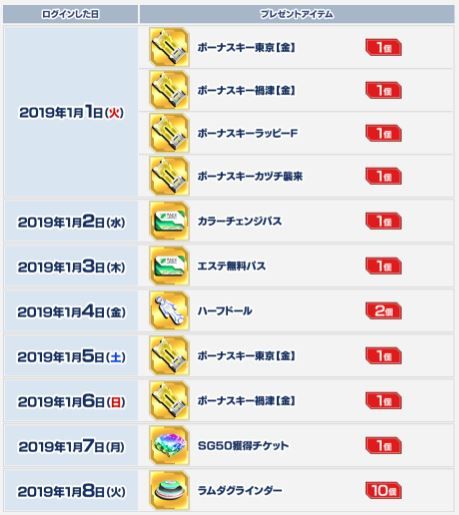The width and height of the screenshot is (459, 515).
Task: Click the プレゼントアイテム column header
Action: click(297, 14)
